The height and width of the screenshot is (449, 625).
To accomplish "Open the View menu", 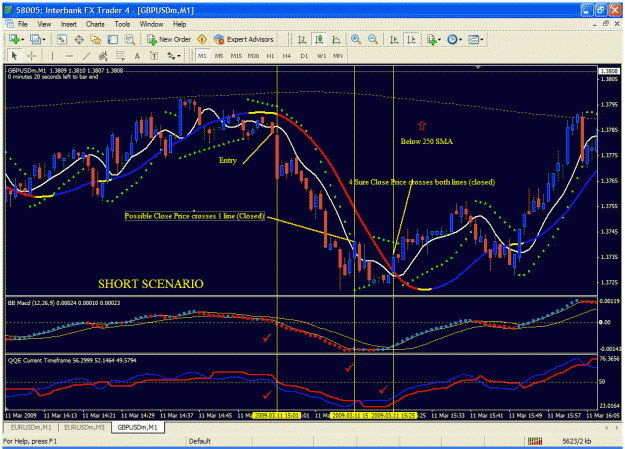I will point(44,24).
